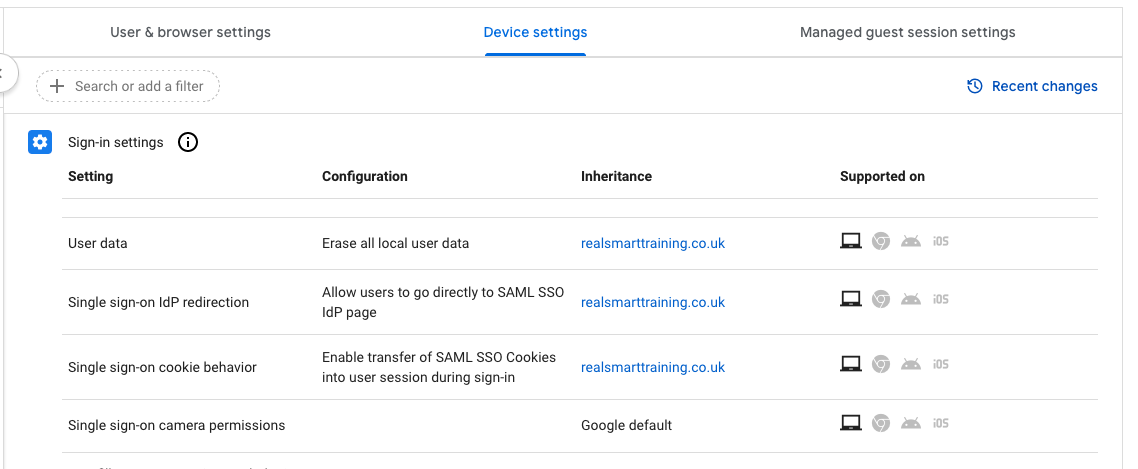Expand the collapsed side panel handle

pos(6,73)
